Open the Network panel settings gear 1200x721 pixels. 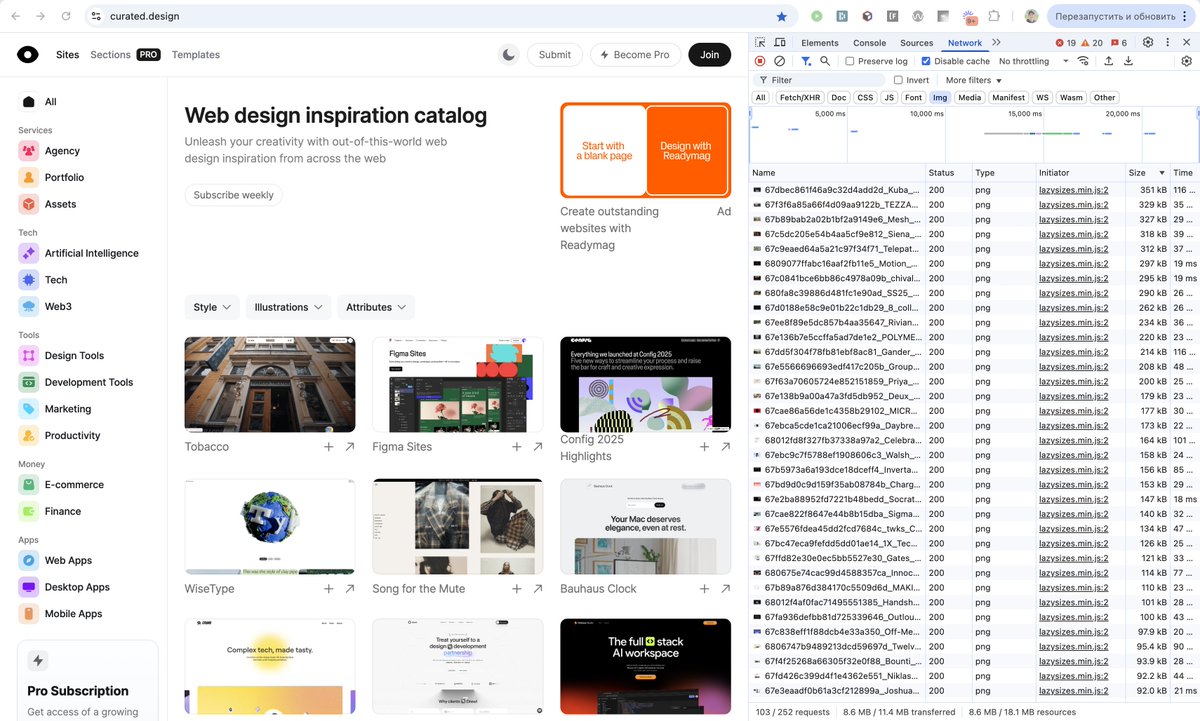click(x=1186, y=61)
